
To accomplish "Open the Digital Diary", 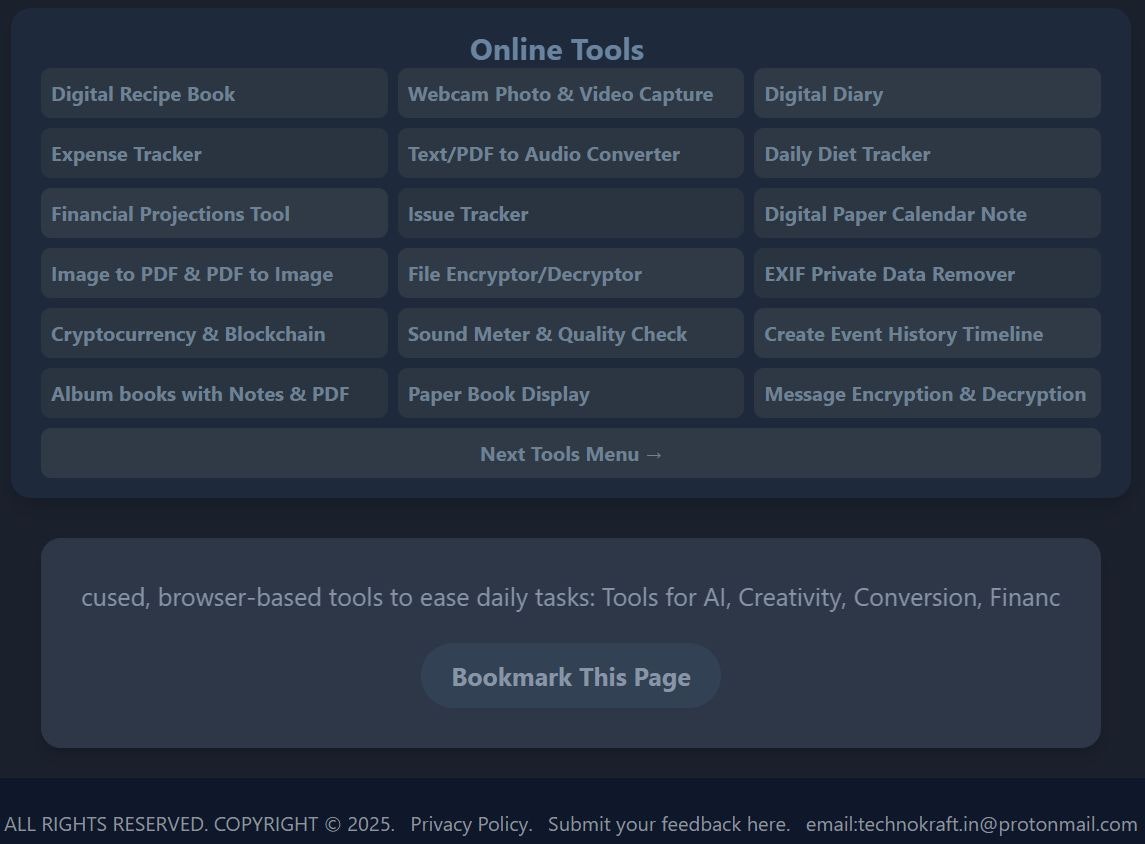I will coord(926,93).
